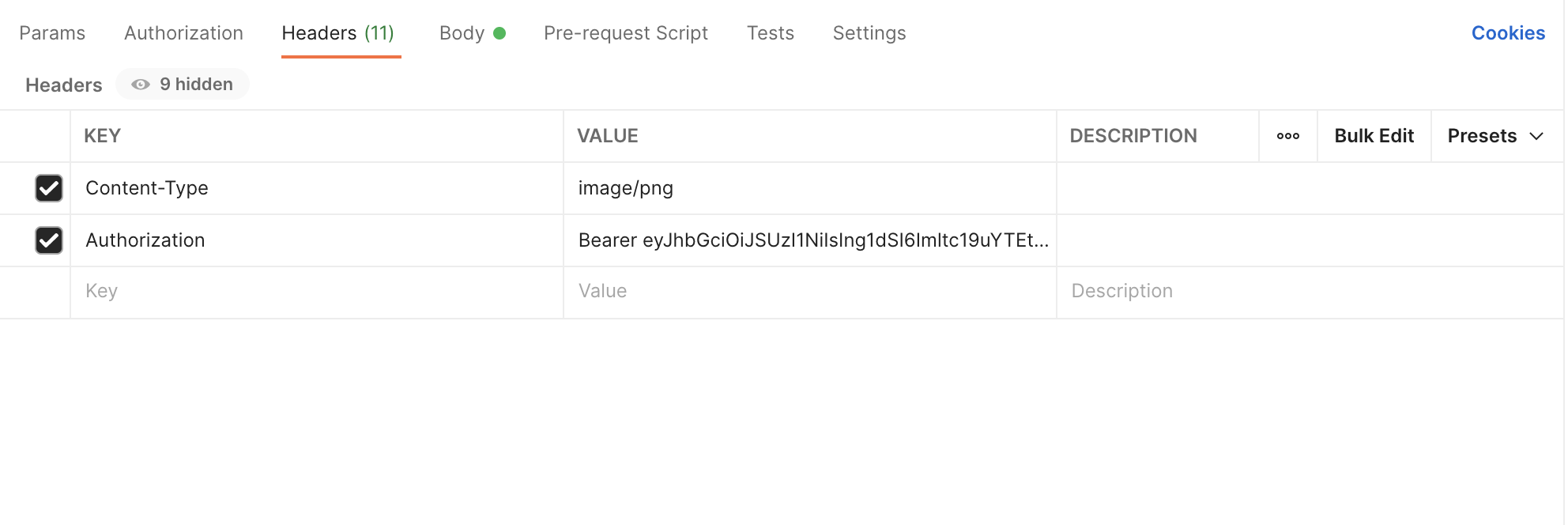
Task: Uncheck the Authorization header row
Action: pos(49,240)
